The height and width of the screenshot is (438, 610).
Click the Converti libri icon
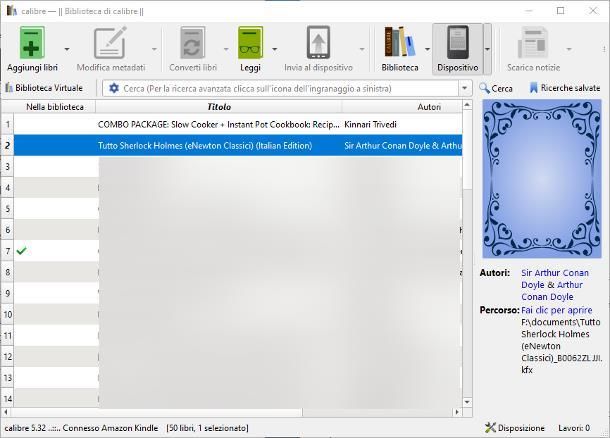[193, 43]
